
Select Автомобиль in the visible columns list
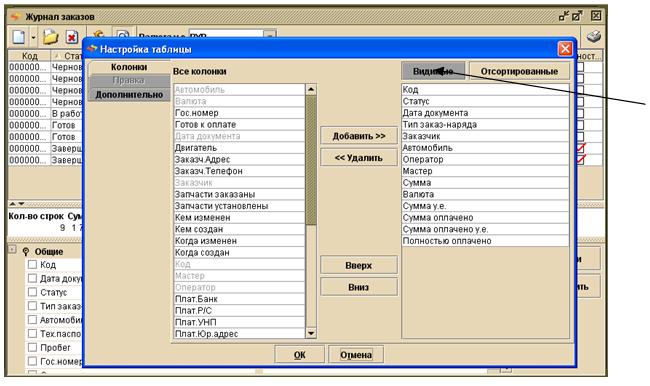tap(485, 148)
